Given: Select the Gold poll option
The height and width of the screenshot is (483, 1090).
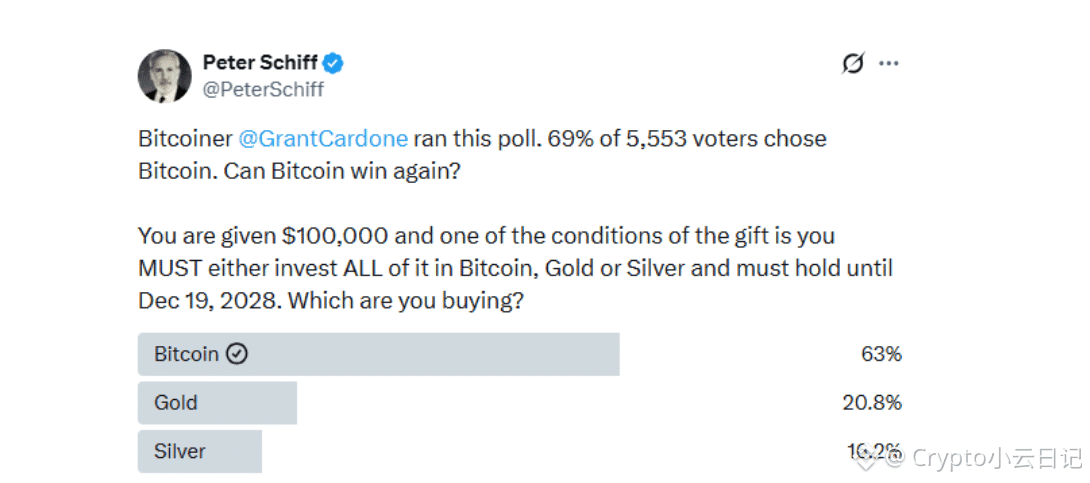Looking at the screenshot, I should point(217,403).
